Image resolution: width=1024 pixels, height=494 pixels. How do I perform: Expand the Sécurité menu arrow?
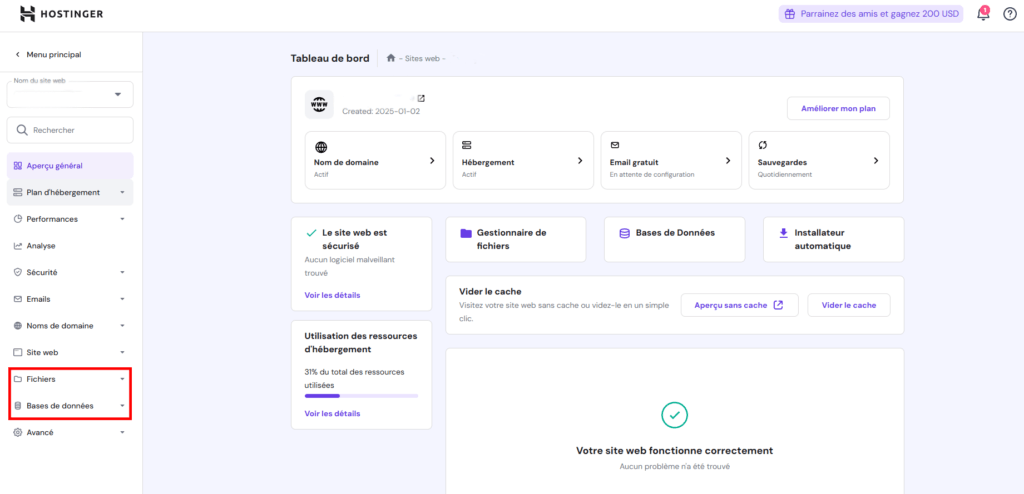[122, 272]
